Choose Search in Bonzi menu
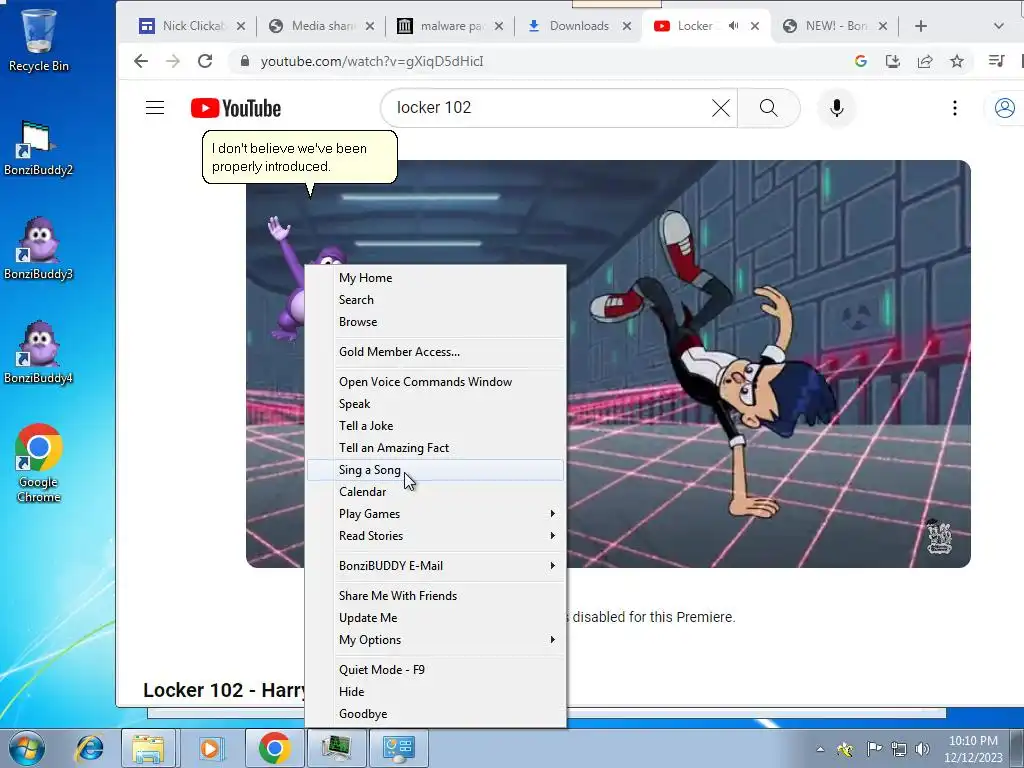The width and height of the screenshot is (1024, 768). [435, 300]
